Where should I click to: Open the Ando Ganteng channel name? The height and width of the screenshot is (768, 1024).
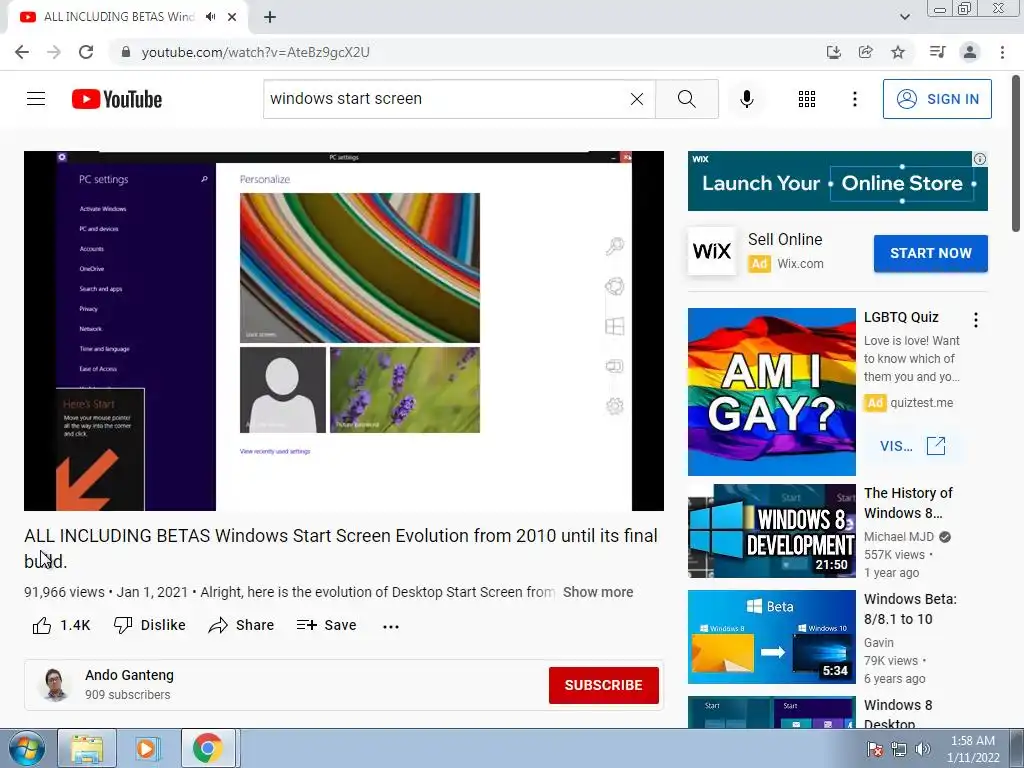129,675
